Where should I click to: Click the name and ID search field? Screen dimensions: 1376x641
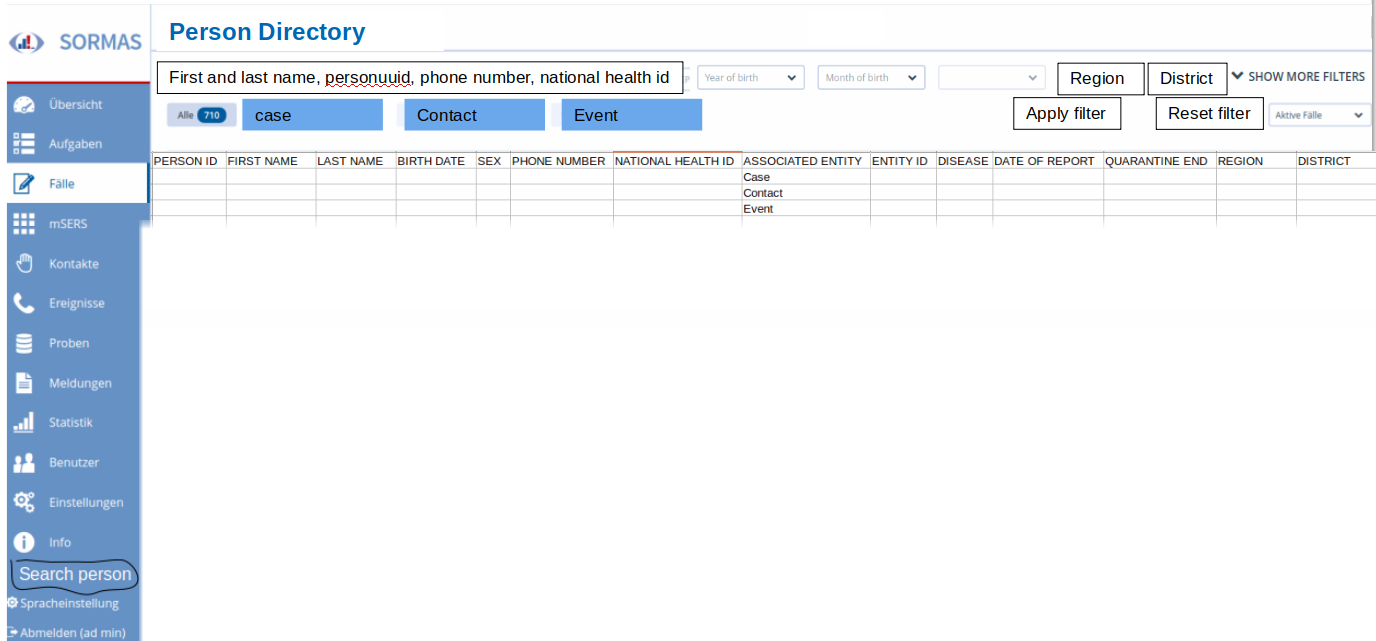coord(419,77)
